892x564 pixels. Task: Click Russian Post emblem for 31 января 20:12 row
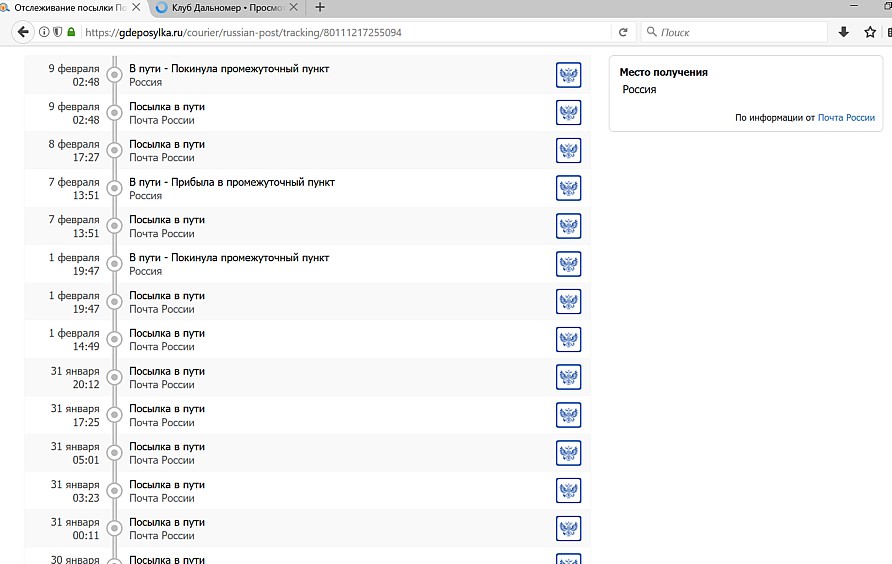[x=568, y=377]
